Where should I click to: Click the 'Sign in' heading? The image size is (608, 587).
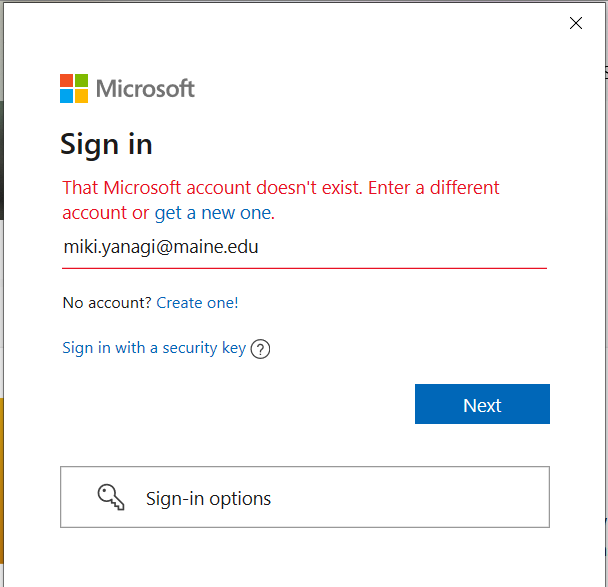tap(106, 144)
